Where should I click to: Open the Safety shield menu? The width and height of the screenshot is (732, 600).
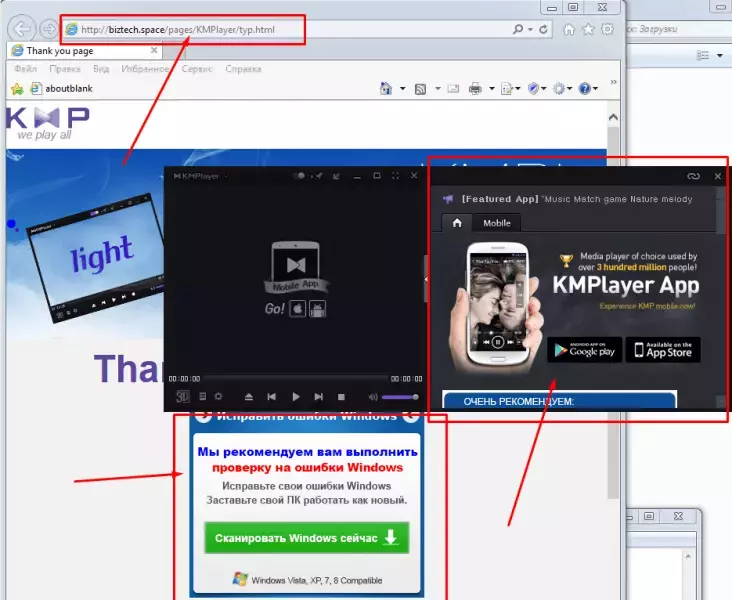click(536, 88)
